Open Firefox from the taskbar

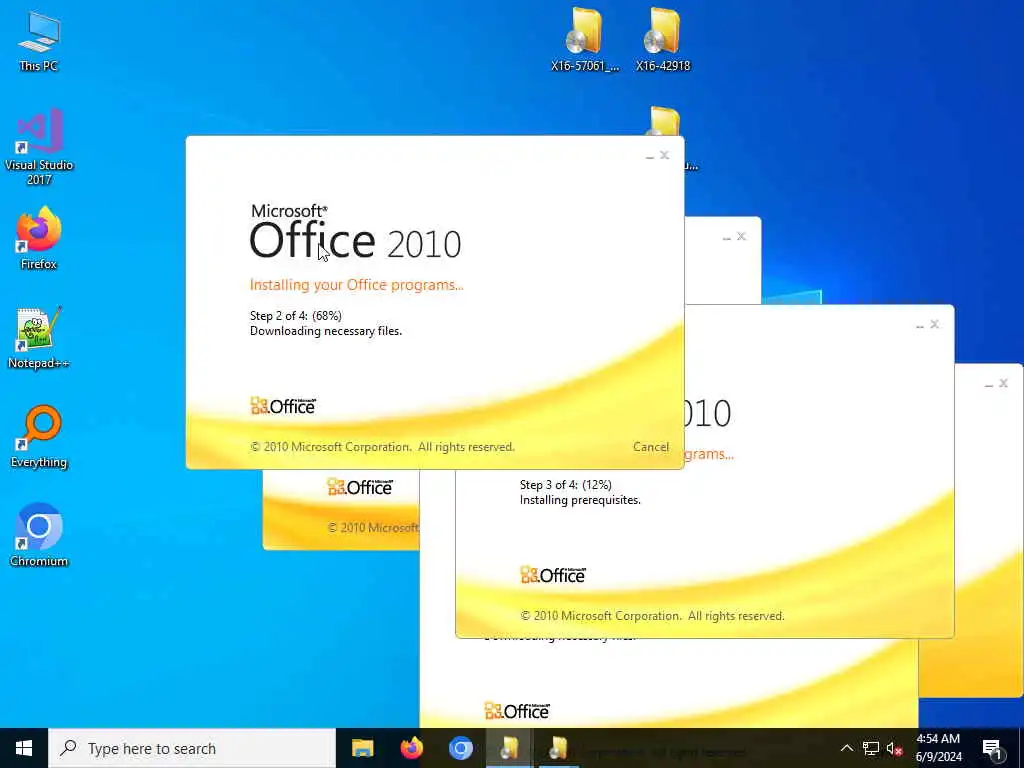[x=411, y=748]
